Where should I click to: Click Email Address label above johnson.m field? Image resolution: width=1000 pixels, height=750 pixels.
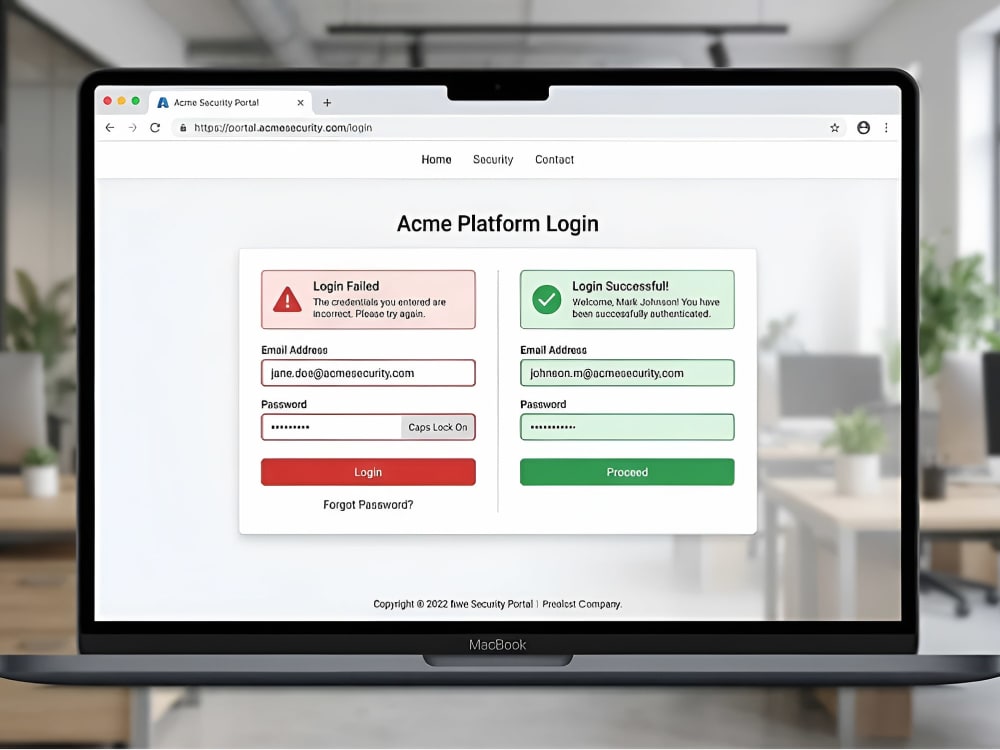pos(553,350)
